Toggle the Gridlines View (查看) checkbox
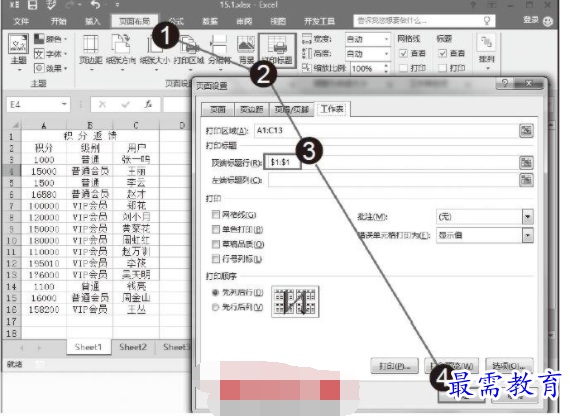The image size is (570, 416). [403, 53]
